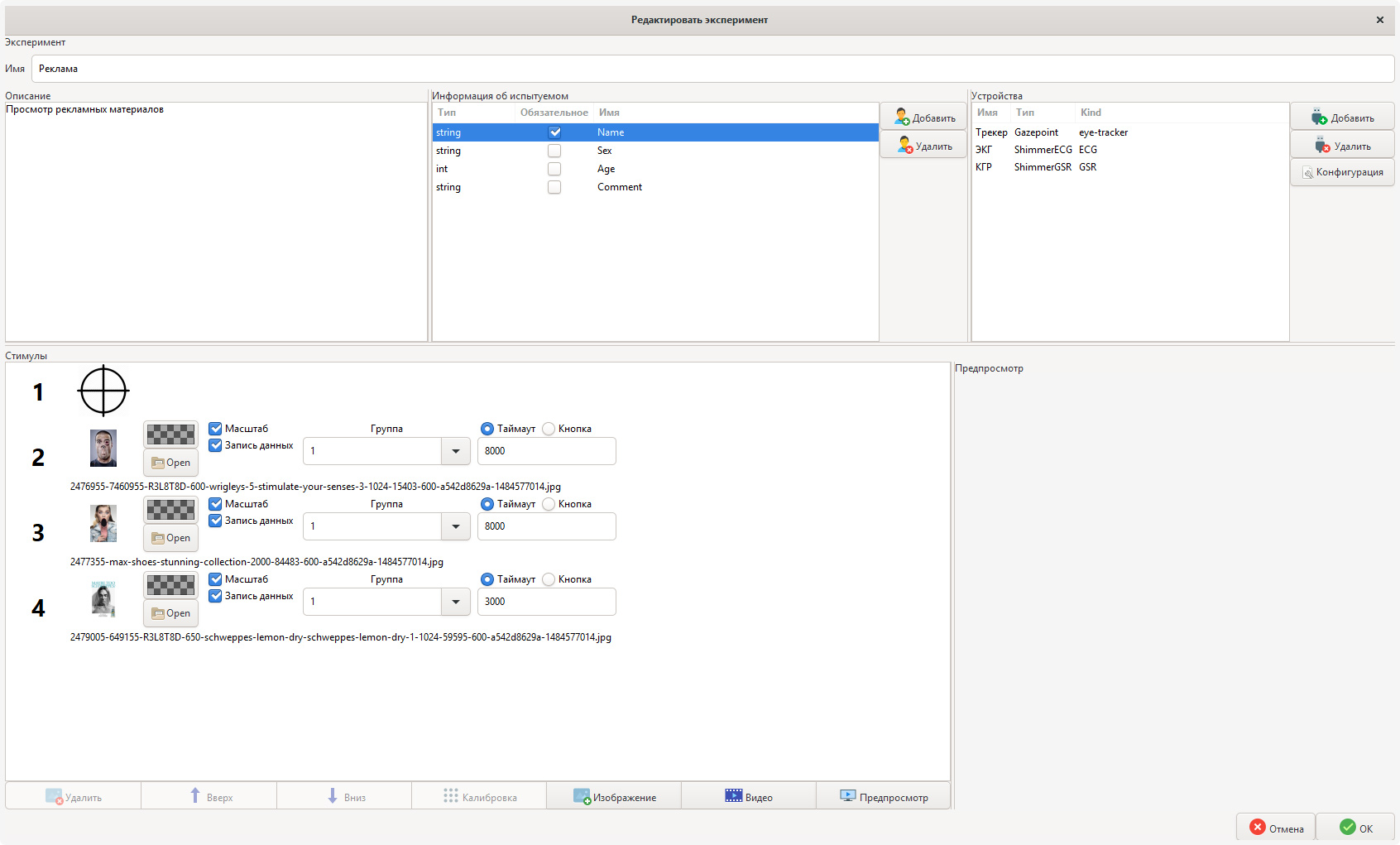This screenshot has width=1400, height=845.
Task: Click the timeout field showing 3000
Action: [546, 602]
